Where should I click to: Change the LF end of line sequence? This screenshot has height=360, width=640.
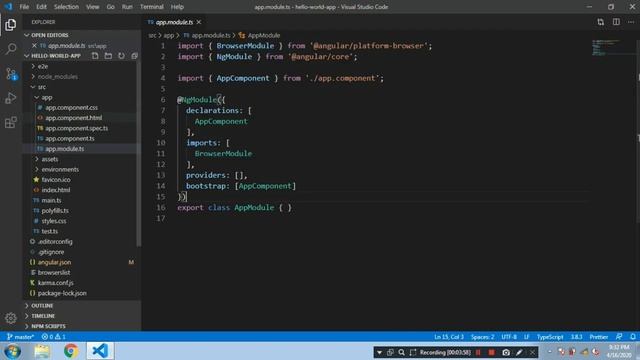(x=527, y=337)
